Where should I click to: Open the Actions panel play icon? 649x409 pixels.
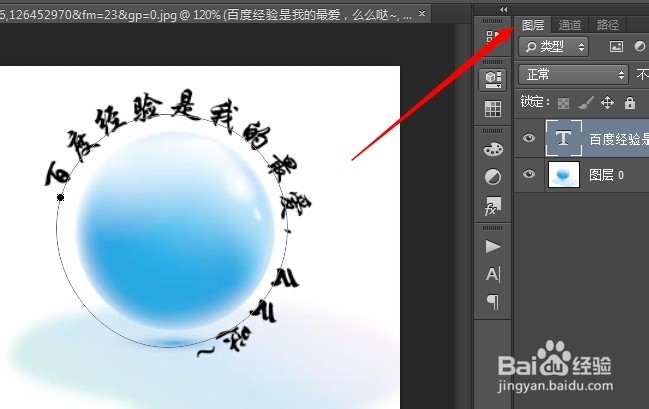(x=493, y=247)
